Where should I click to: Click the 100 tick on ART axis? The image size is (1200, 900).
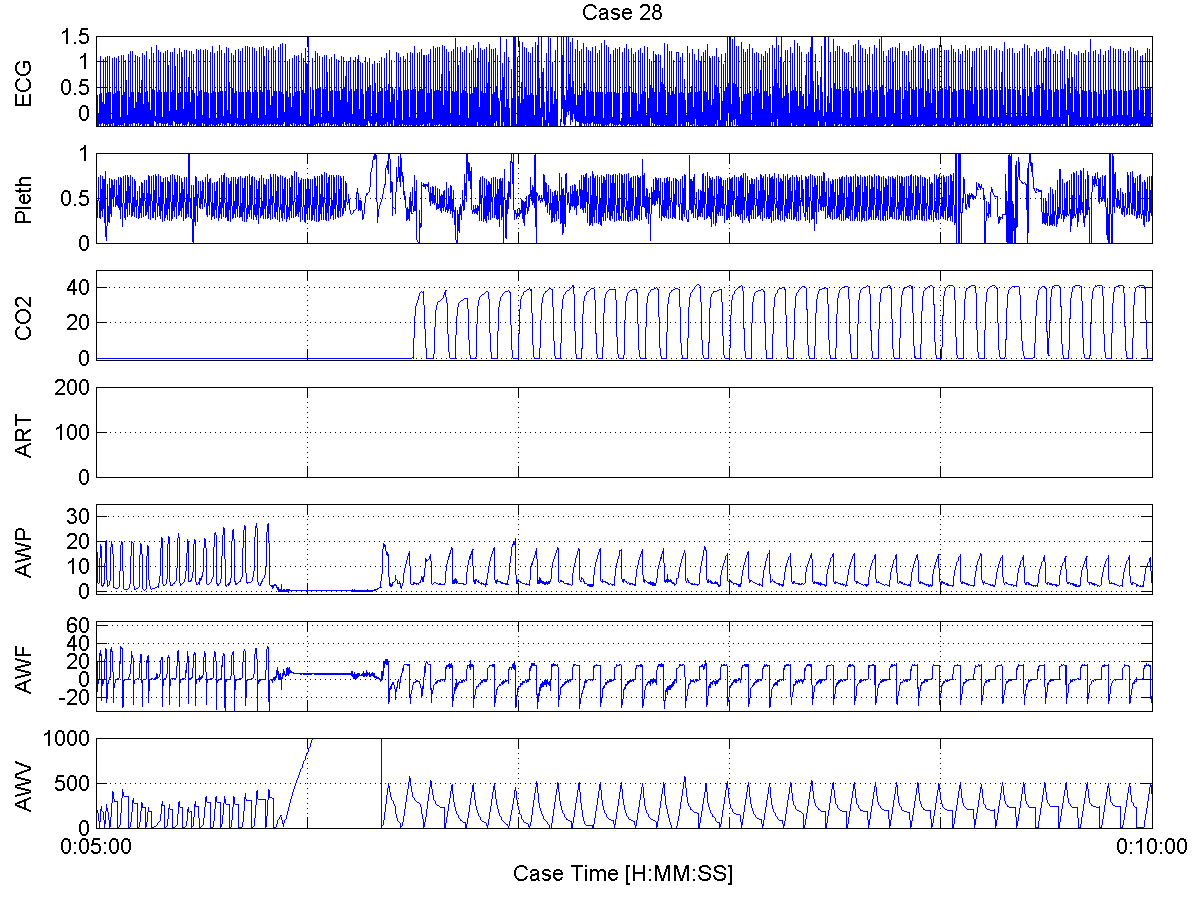[x=75, y=432]
